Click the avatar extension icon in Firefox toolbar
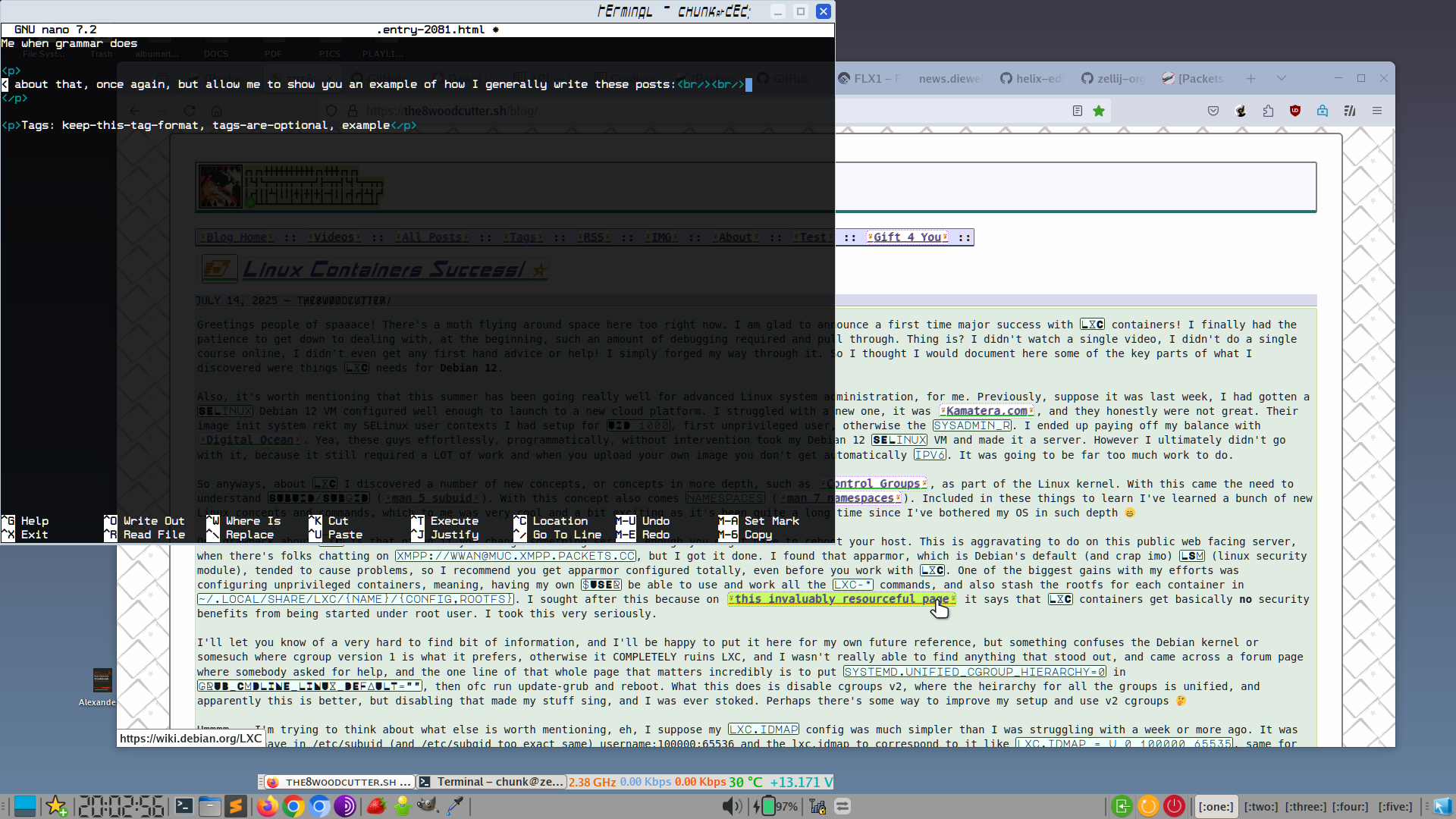 point(1241,111)
